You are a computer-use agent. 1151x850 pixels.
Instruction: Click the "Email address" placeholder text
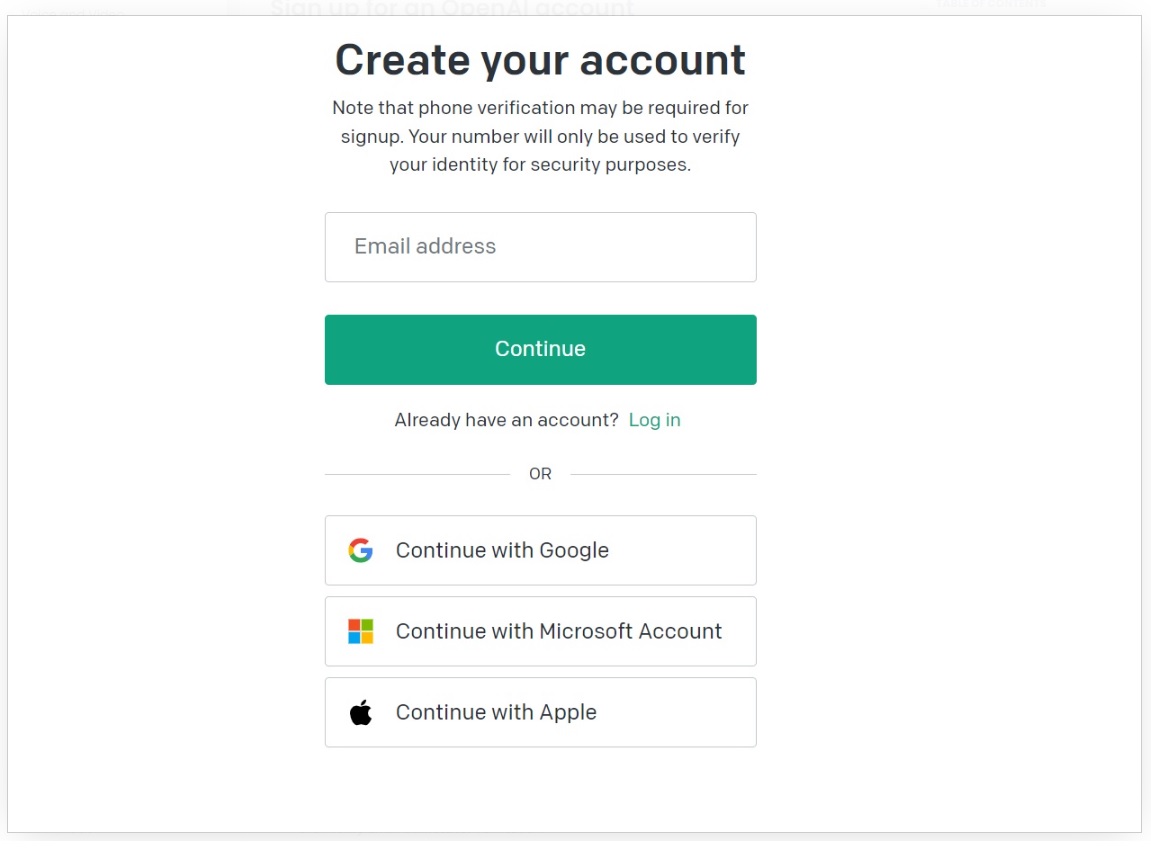tap(425, 247)
